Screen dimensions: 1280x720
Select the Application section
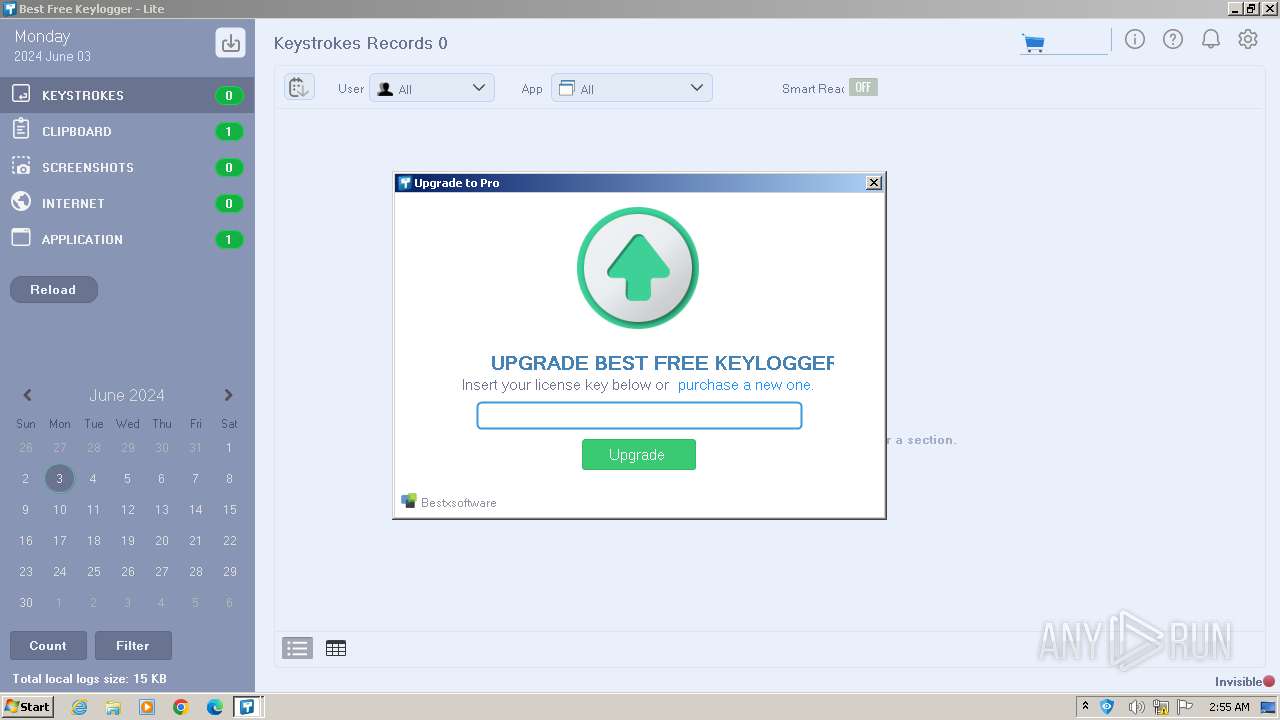tap(127, 239)
